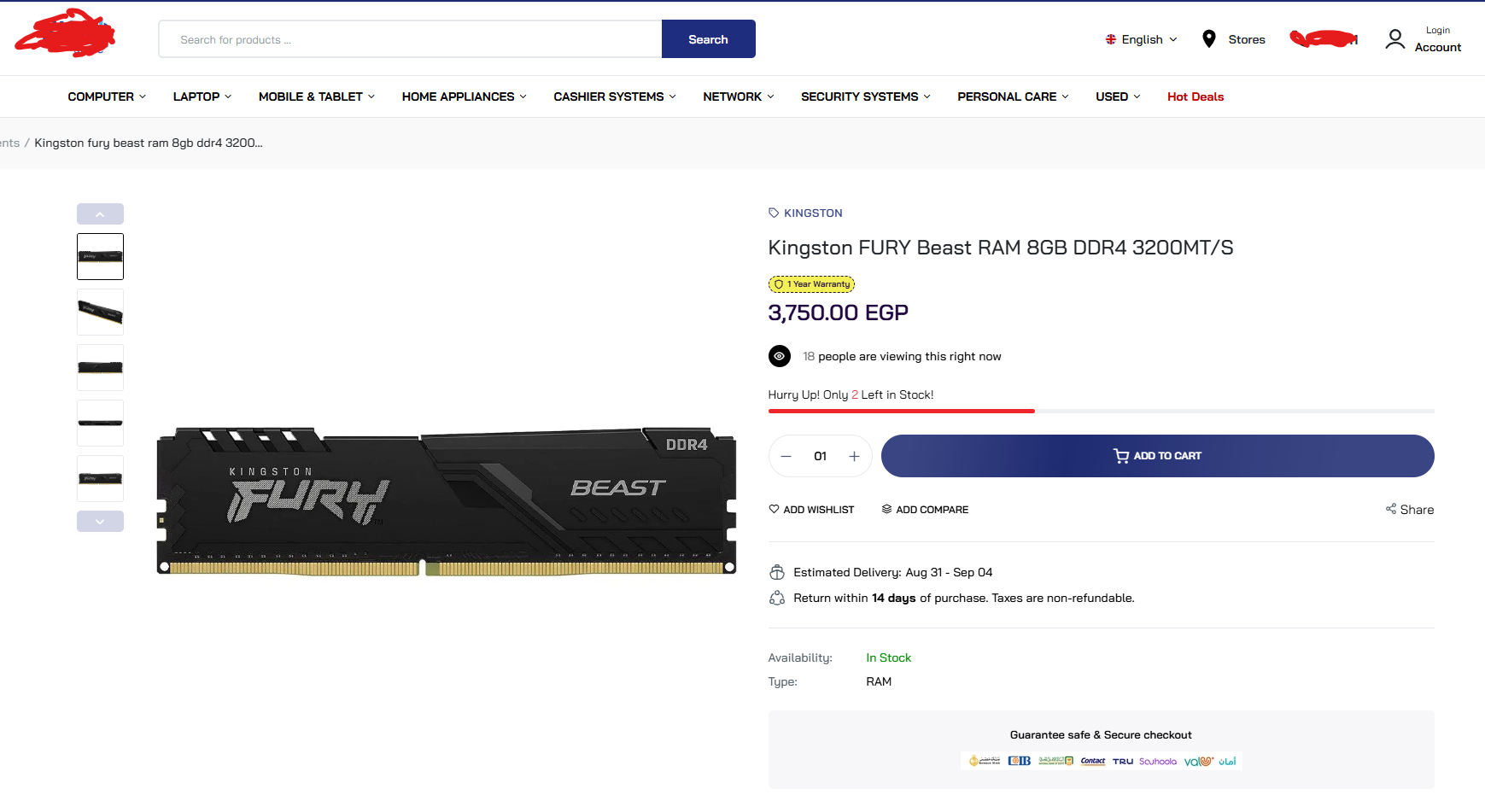Viewport: 1485px width, 812px height.
Task: Click the TRU payment logo
Action: tap(1123, 761)
